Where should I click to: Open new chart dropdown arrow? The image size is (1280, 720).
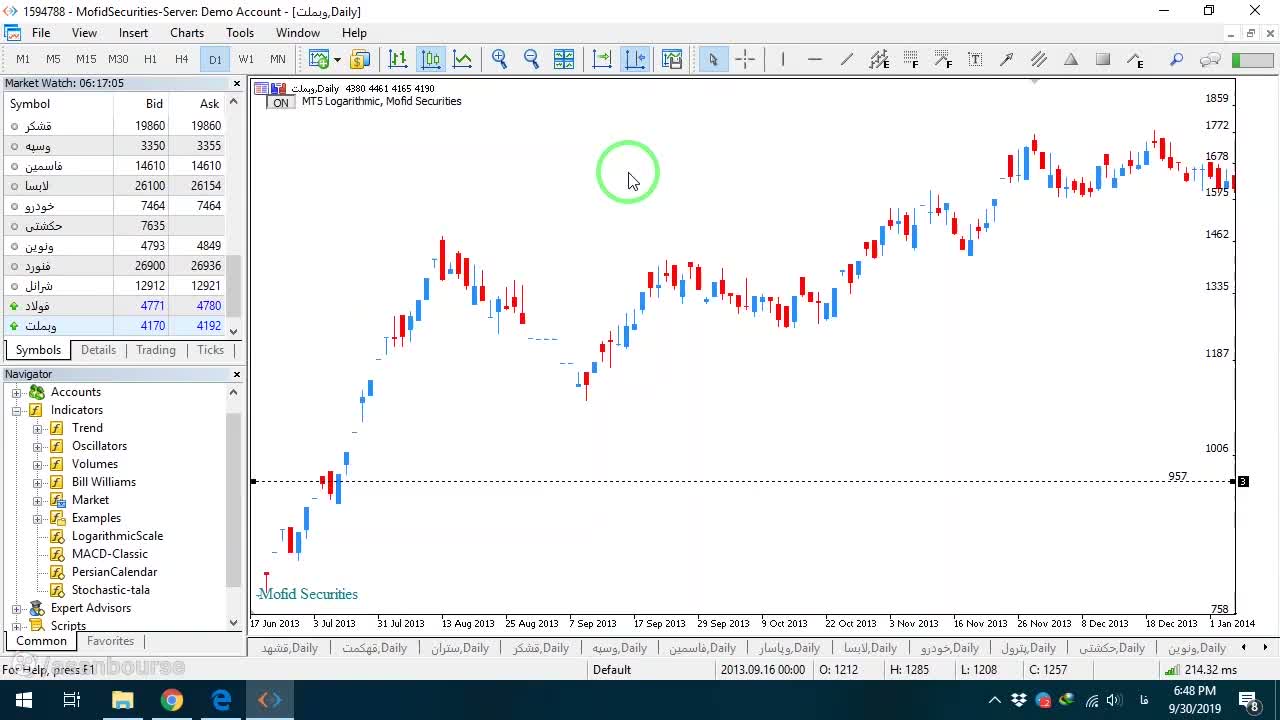click(x=337, y=59)
